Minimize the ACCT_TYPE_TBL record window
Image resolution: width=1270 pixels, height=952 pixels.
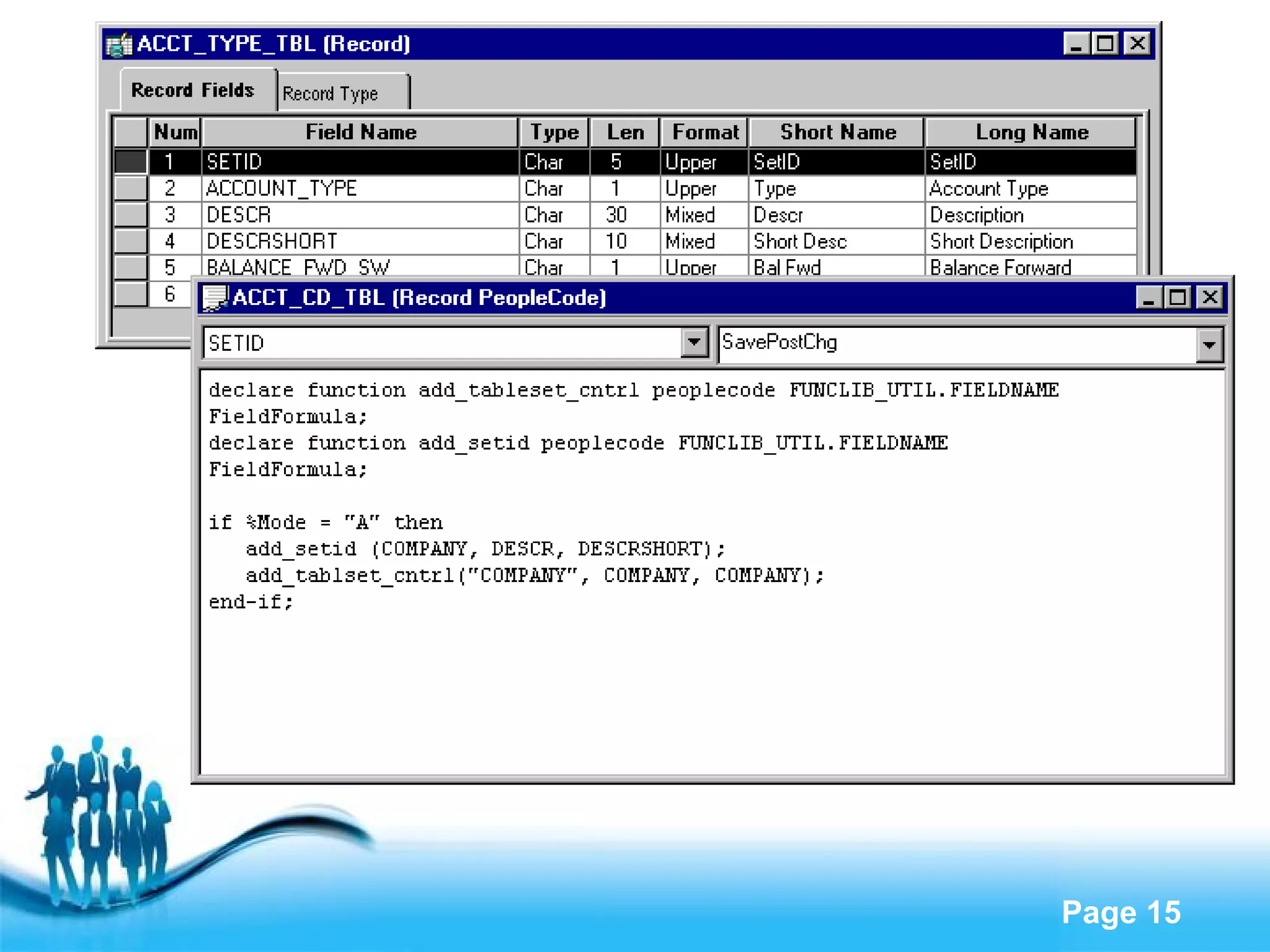[x=1076, y=44]
